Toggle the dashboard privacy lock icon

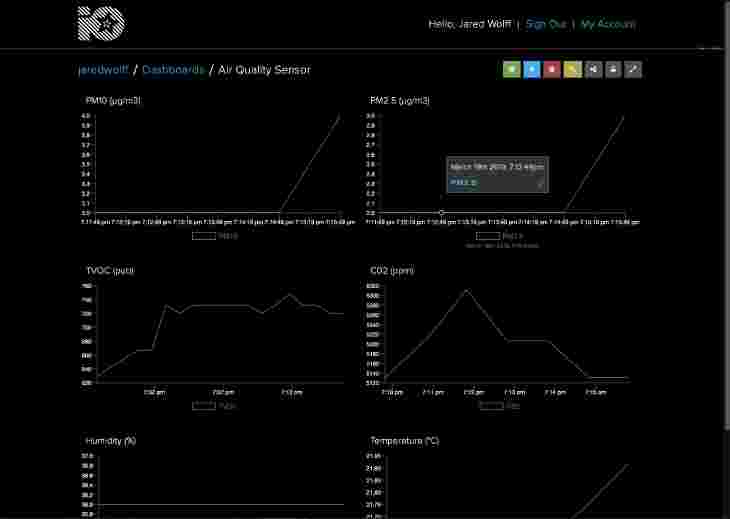(613, 70)
